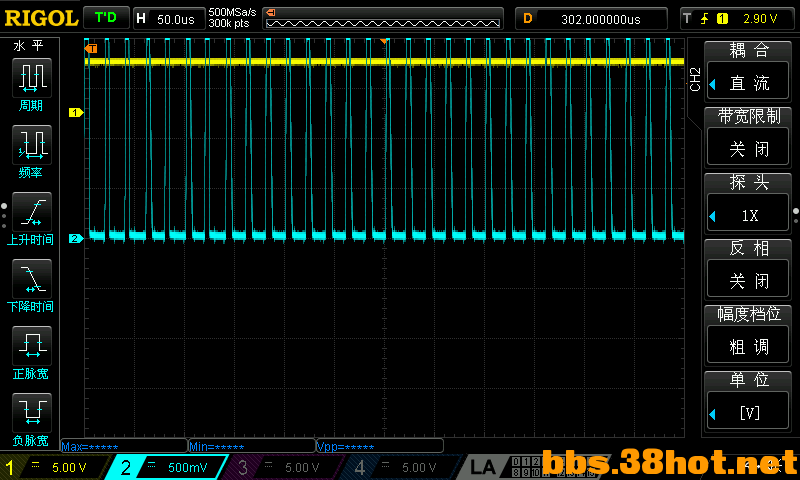Click the yellow channel 1 ground level marker
800x480 pixels.
click(x=76, y=112)
